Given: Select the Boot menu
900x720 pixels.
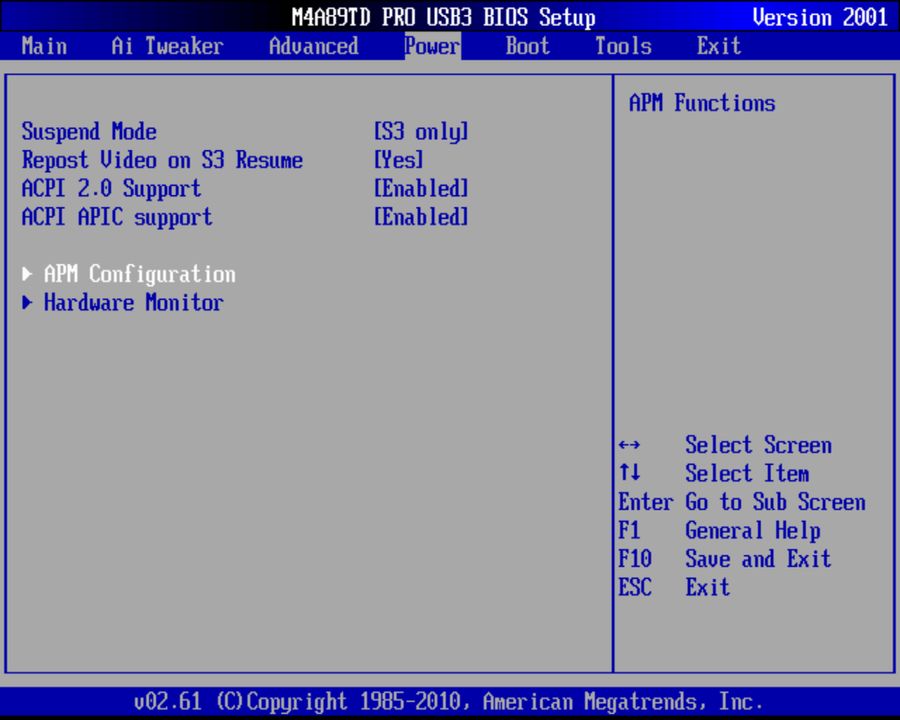Looking at the screenshot, I should [527, 46].
